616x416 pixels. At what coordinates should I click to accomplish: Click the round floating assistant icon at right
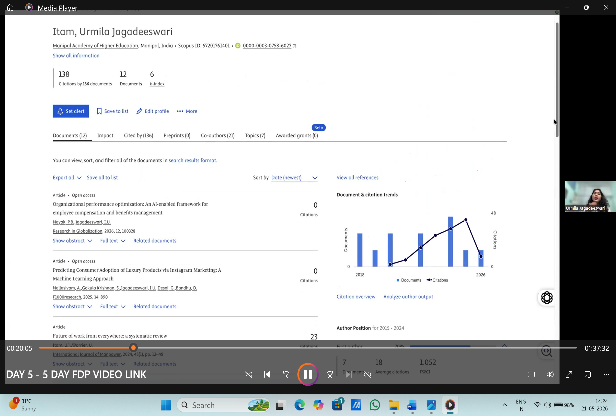tap(547, 298)
